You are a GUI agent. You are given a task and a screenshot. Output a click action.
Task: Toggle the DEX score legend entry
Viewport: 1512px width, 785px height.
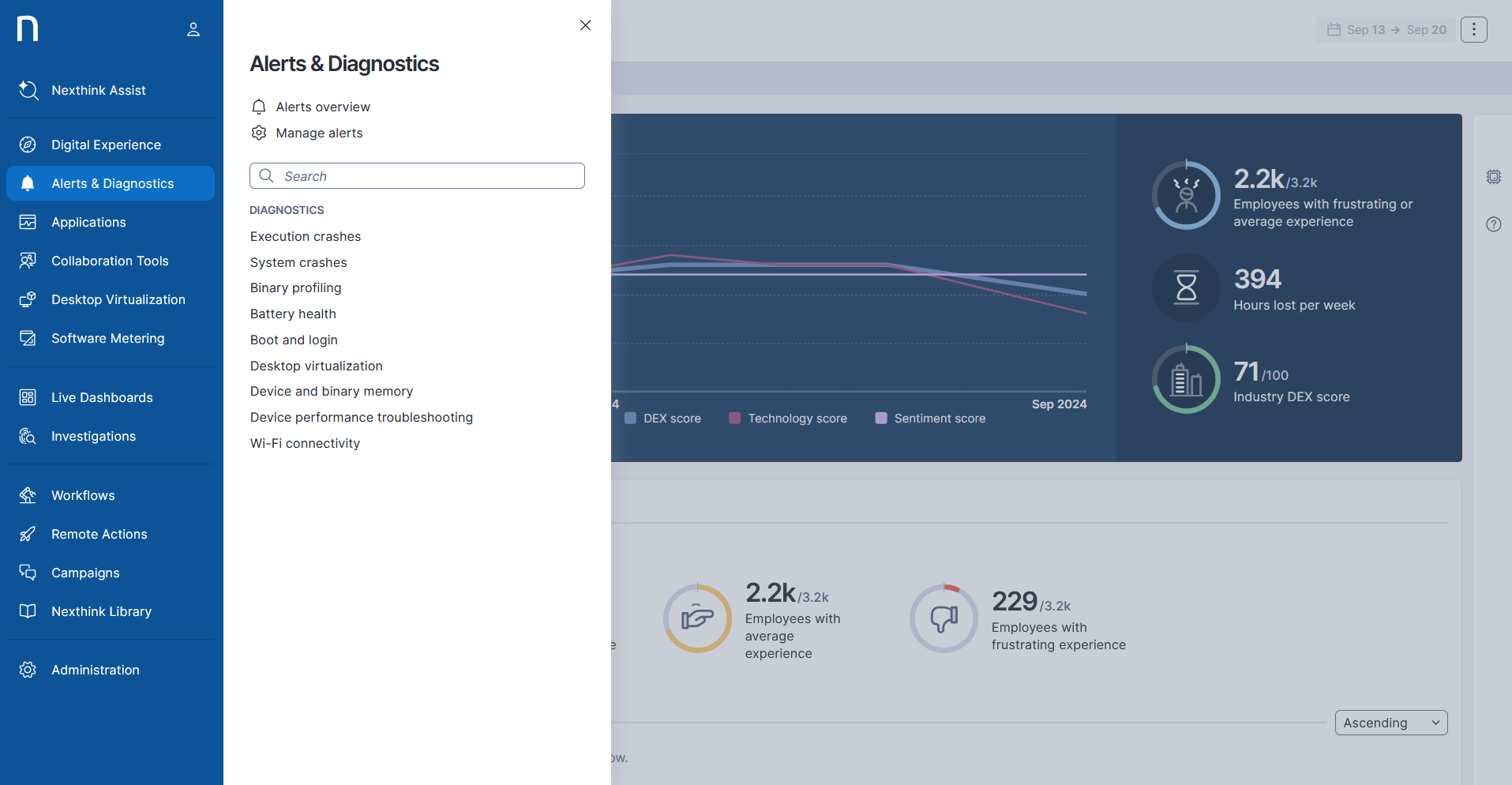click(663, 418)
